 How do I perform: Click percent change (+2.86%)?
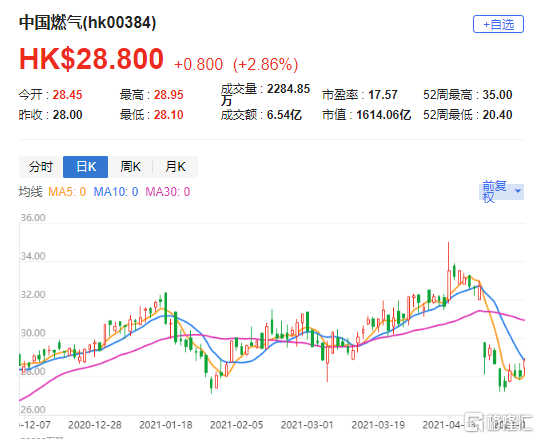(x=265, y=64)
